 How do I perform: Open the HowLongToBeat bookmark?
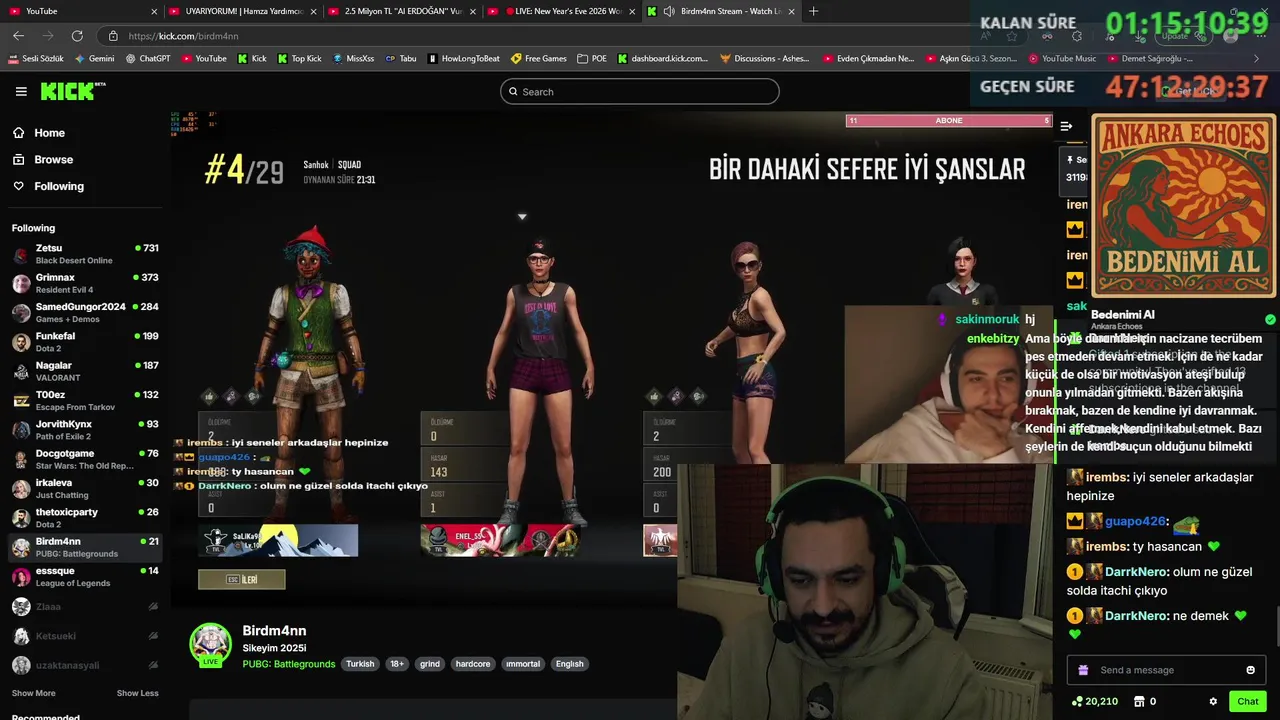click(x=463, y=58)
